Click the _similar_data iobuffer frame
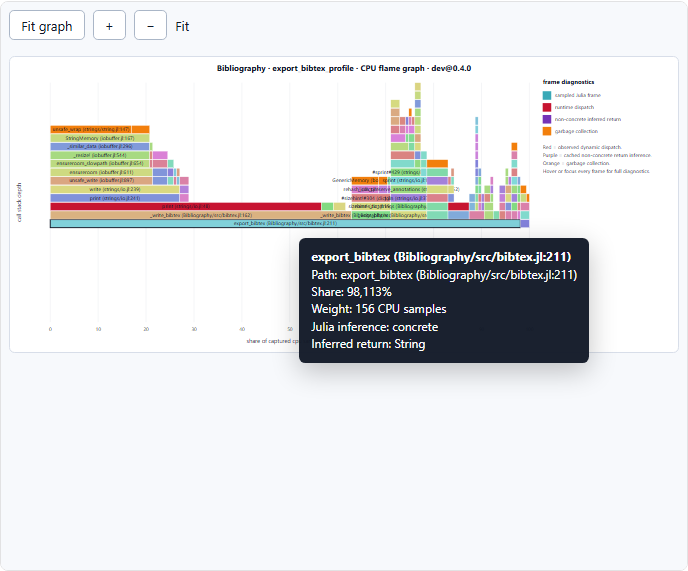The image size is (688, 571). (x=100, y=147)
